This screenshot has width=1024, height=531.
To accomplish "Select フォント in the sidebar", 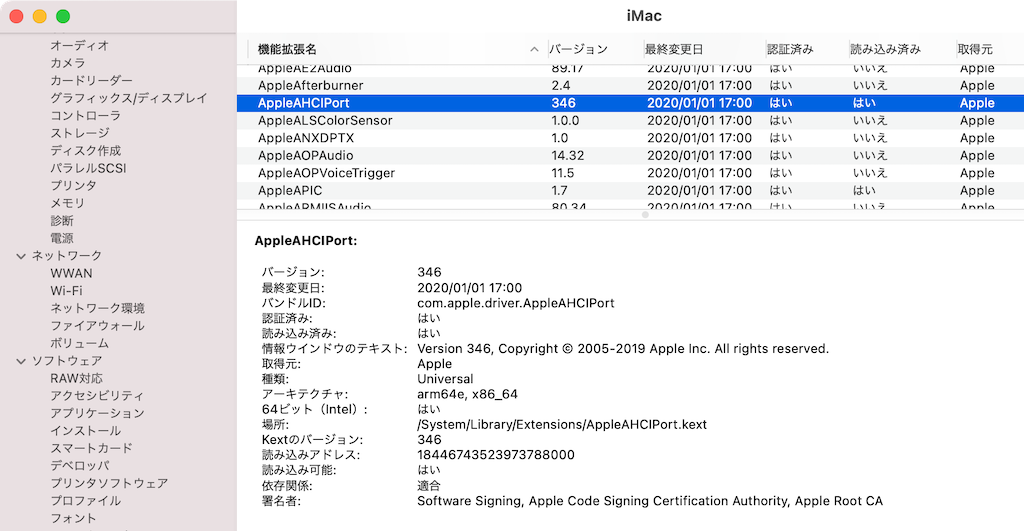I will 74,519.
